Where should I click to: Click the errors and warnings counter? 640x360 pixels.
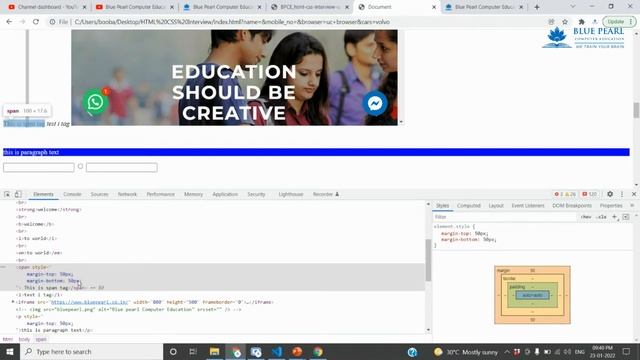coord(565,194)
